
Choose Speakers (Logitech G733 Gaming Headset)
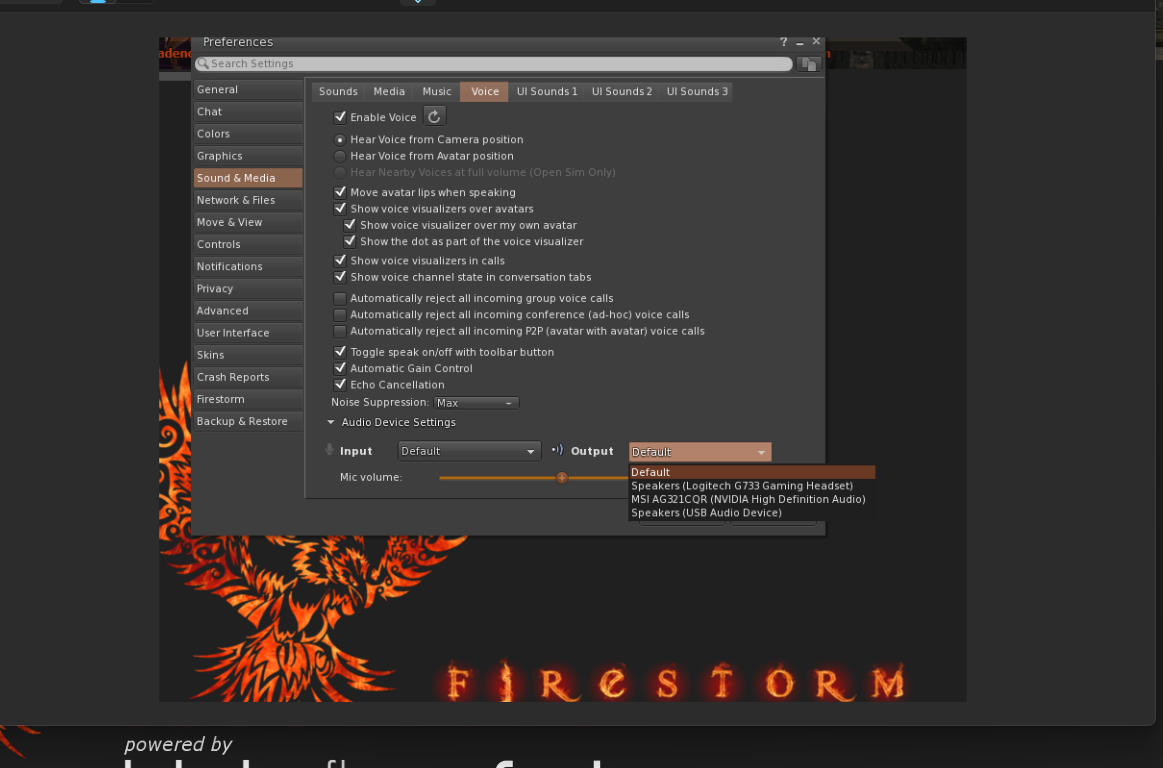(x=752, y=486)
